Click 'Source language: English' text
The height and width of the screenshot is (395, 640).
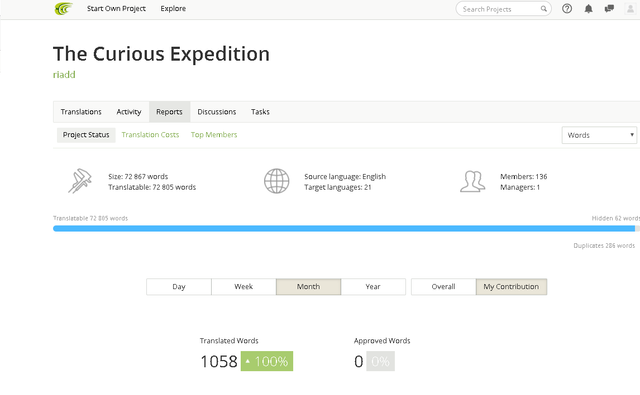pos(345,177)
